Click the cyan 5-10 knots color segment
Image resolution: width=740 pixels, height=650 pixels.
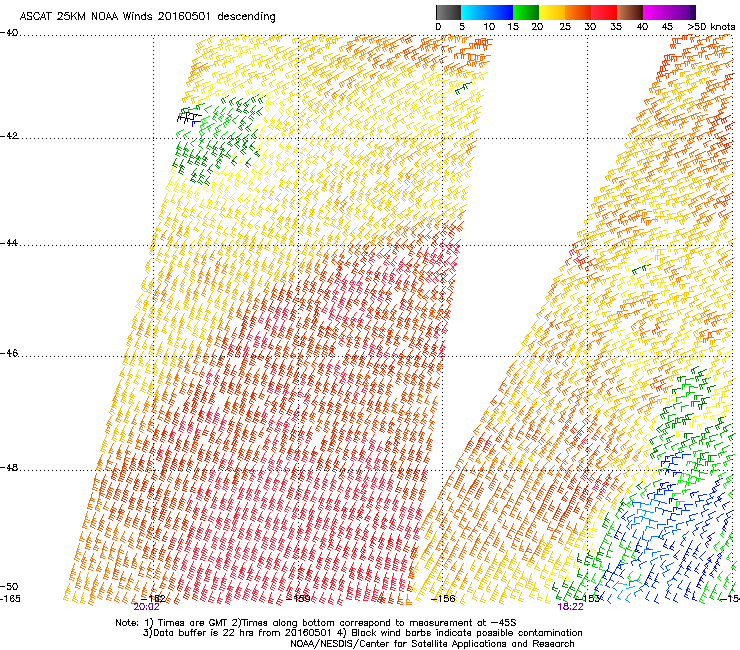[x=474, y=12]
